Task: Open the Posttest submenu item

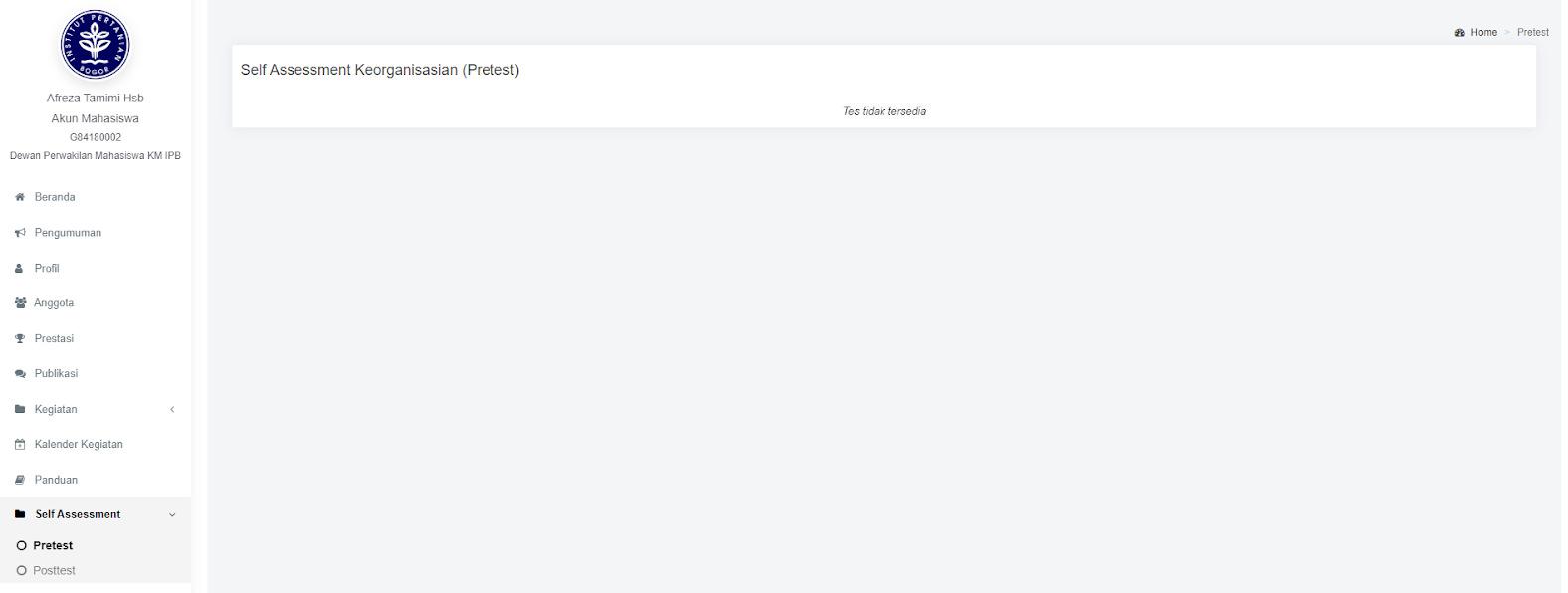Action: click(x=54, y=571)
